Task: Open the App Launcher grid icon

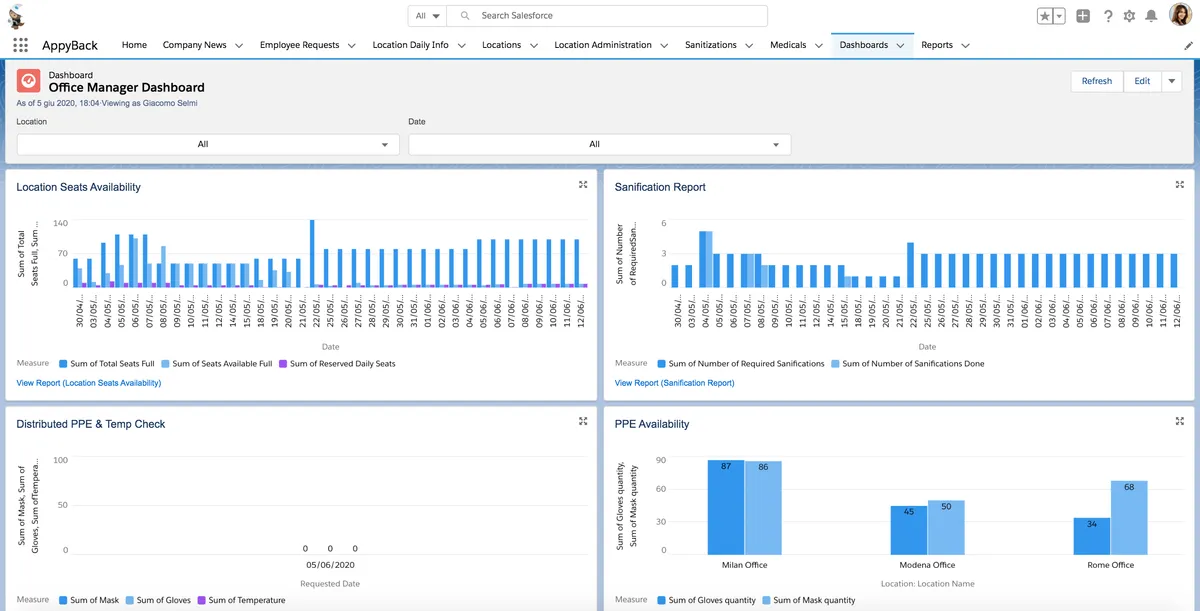Action: 20,45
